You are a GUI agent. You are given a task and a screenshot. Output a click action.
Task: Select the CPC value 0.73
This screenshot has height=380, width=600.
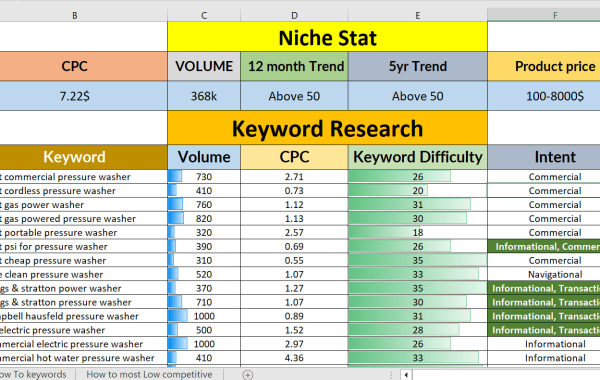point(294,191)
